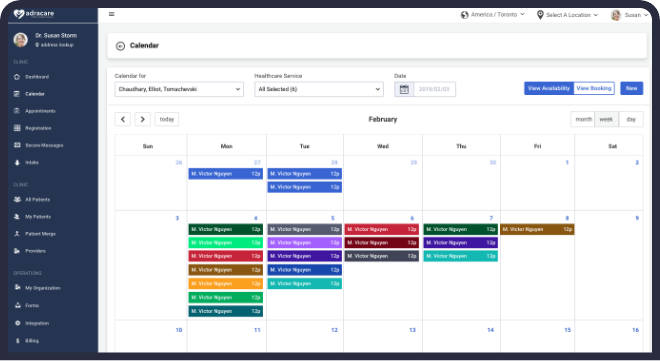Click the Dashboard home icon
Viewport: 660px width, 361px height.
(17, 77)
